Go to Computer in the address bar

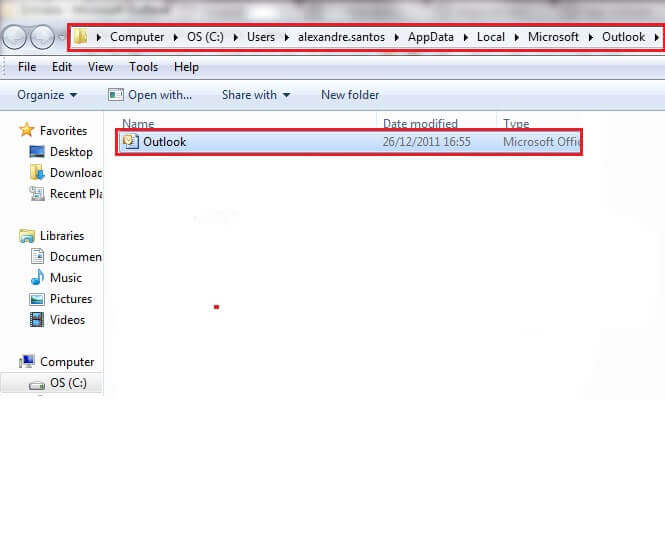137,37
